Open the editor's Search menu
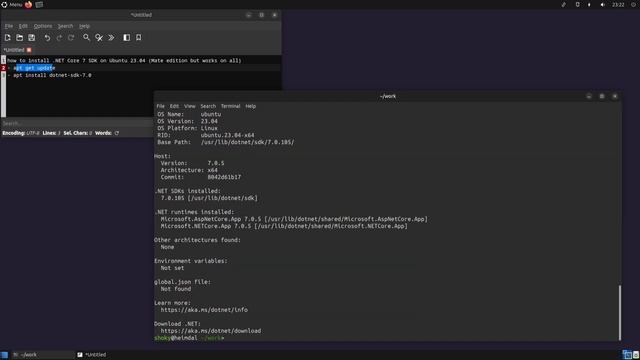The image size is (640, 360). pos(65,26)
